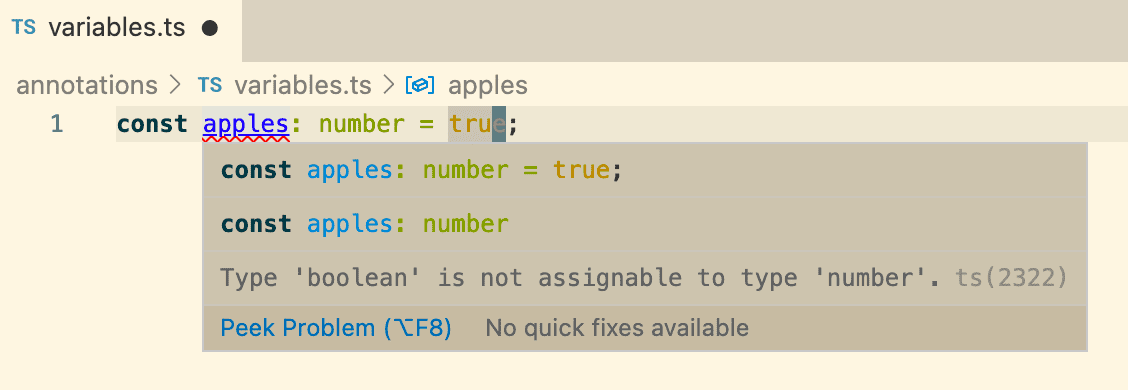The height and width of the screenshot is (390, 1128).
Task: Click the number type annotation in code
Action: tap(362, 124)
